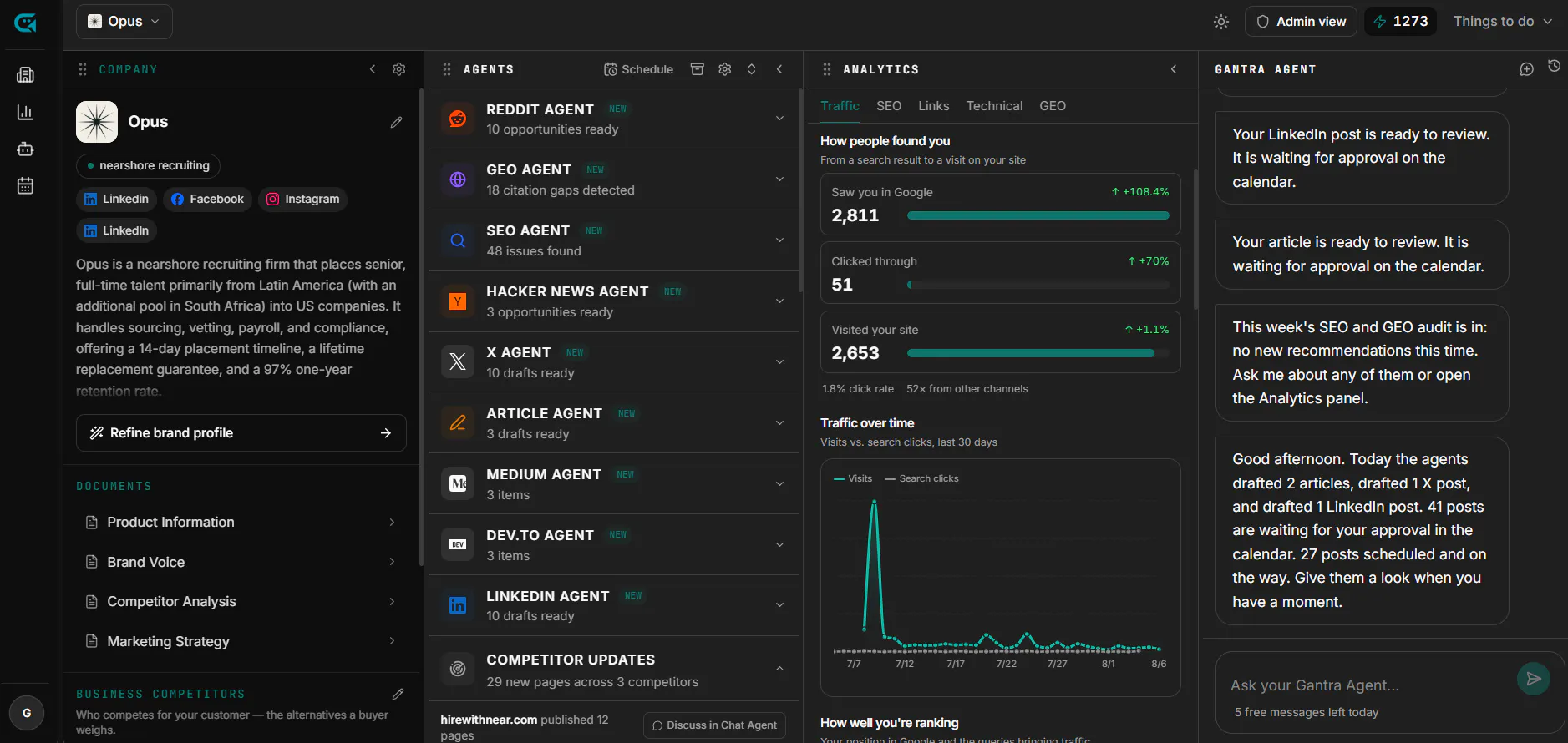Click the Admin view button
1568x743 pixels.
[x=1301, y=22]
